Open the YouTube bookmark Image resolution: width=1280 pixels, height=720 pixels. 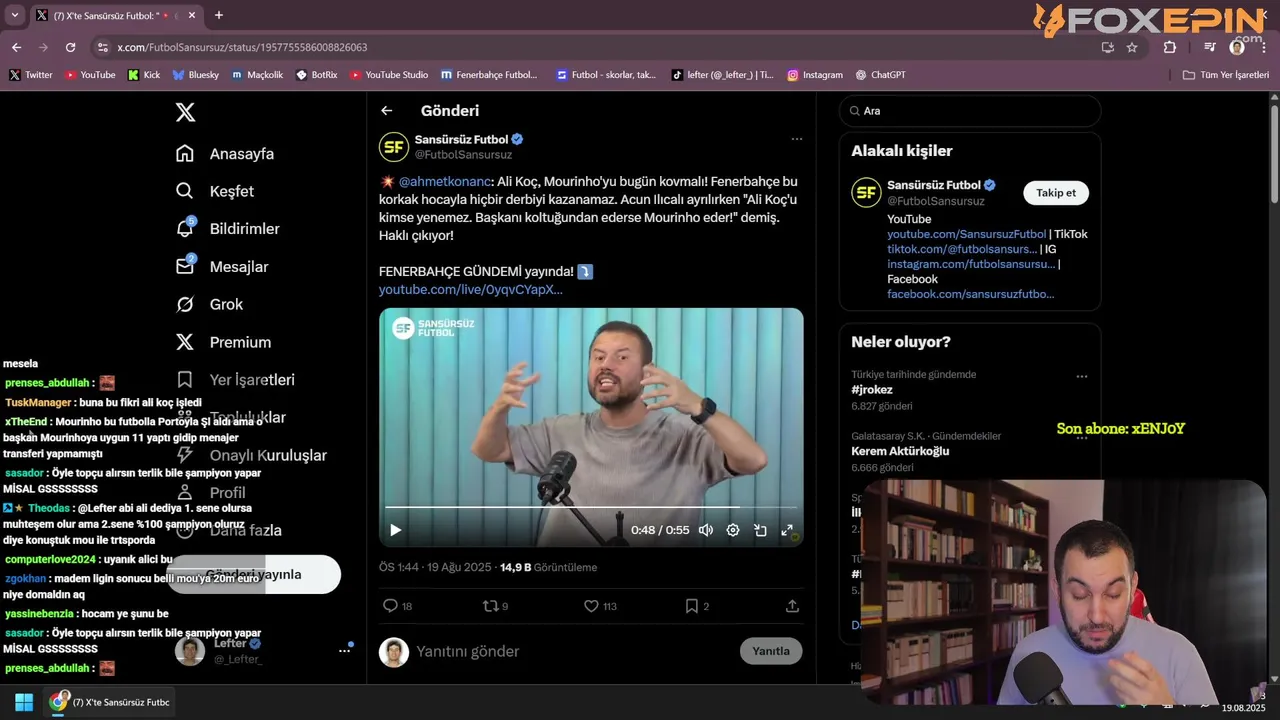pos(90,75)
